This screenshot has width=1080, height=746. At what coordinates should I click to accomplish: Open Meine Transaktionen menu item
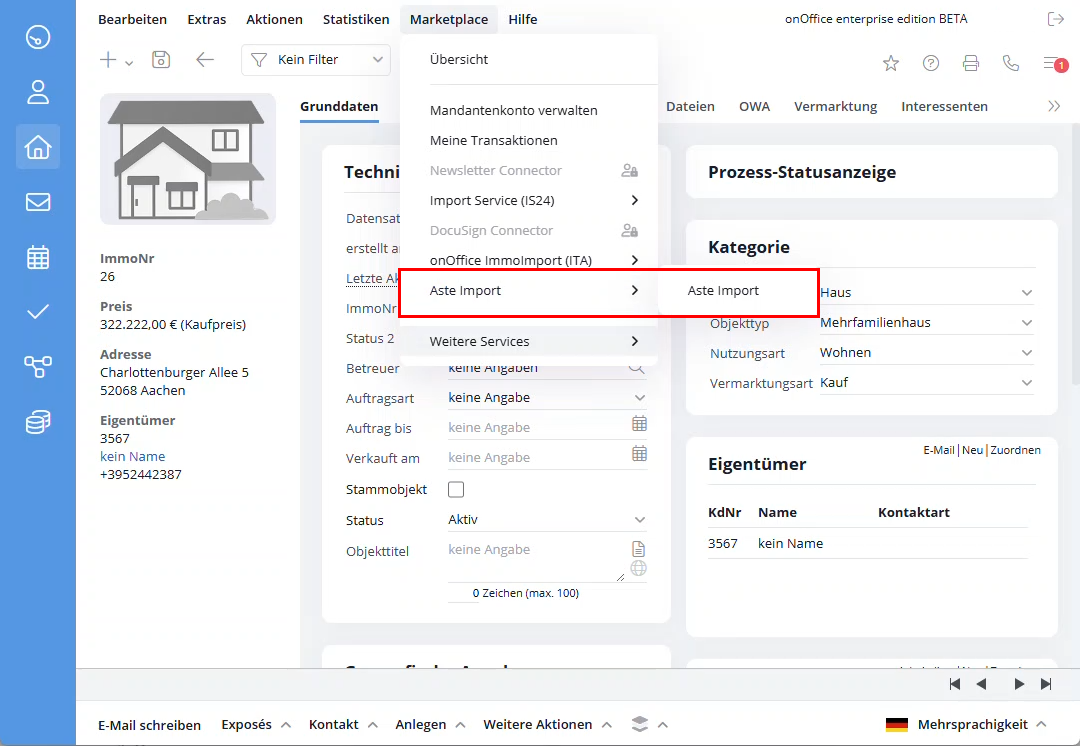coord(493,141)
